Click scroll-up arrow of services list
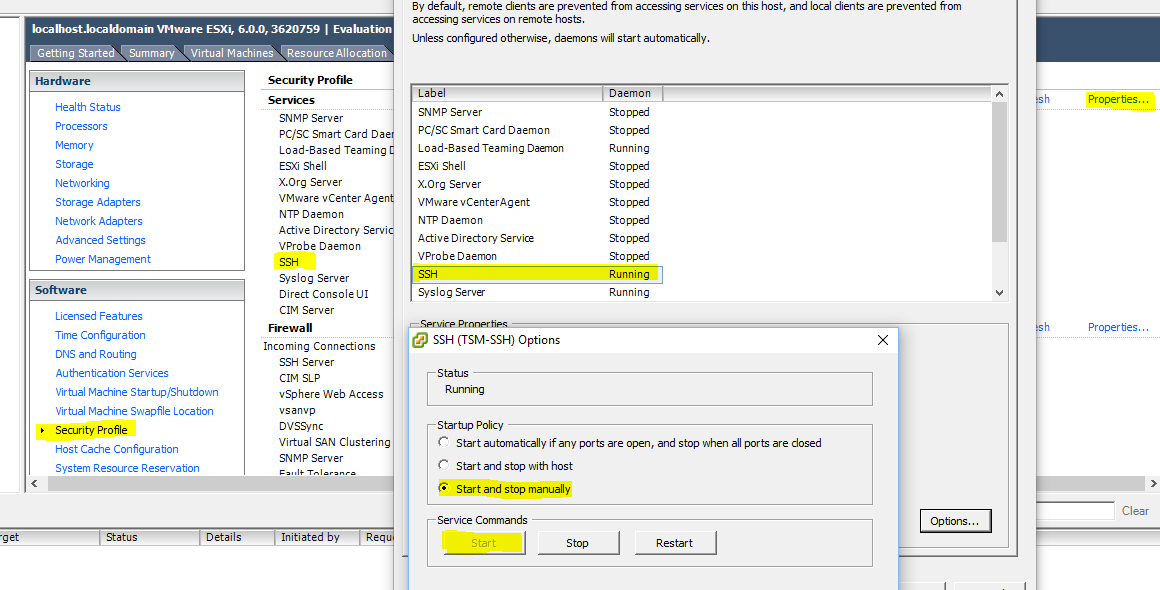This screenshot has width=1160, height=590. 999,94
